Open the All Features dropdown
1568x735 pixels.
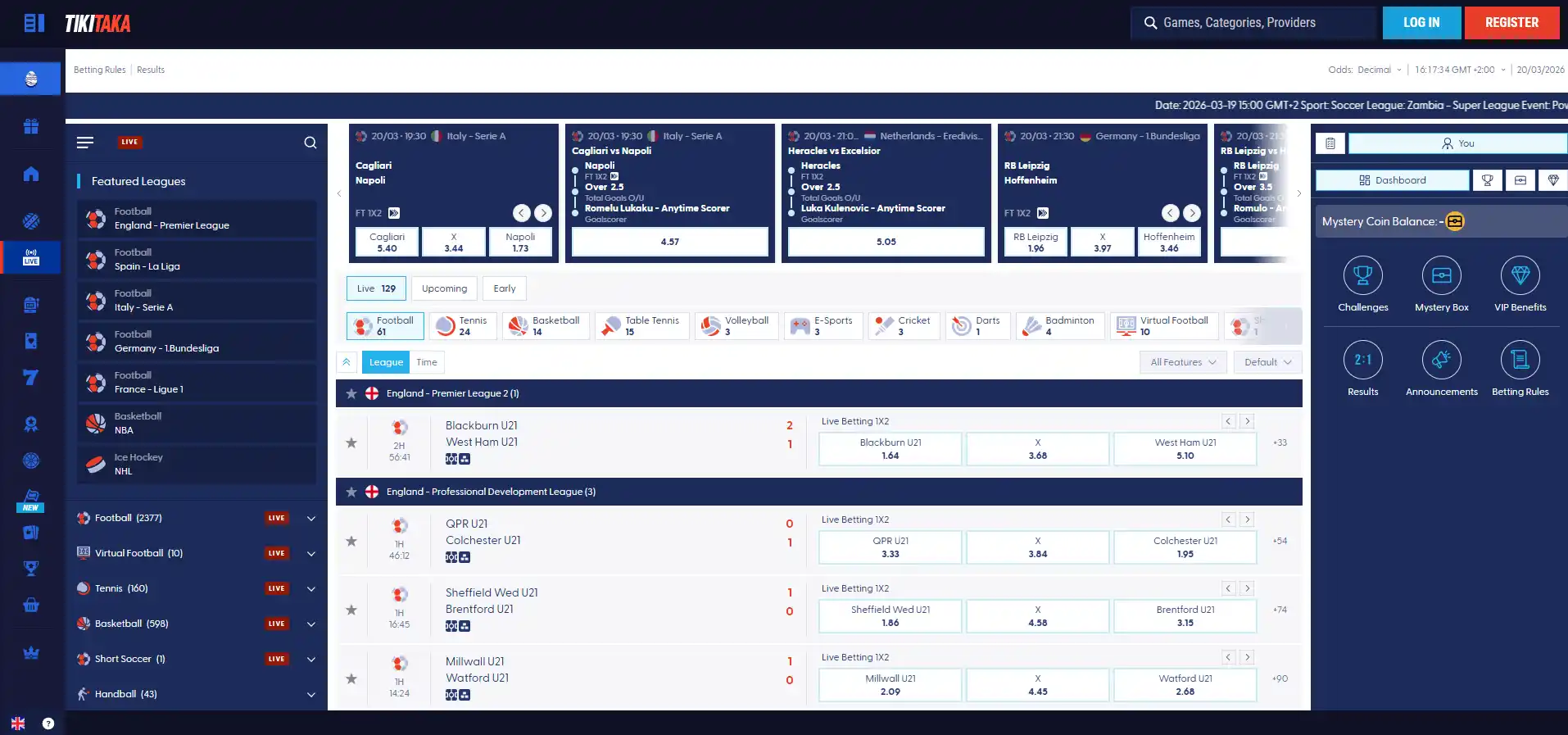[x=1183, y=362]
